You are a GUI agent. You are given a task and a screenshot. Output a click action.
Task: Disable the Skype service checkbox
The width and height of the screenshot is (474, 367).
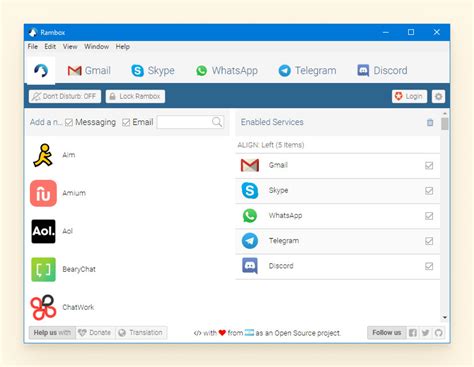(429, 191)
